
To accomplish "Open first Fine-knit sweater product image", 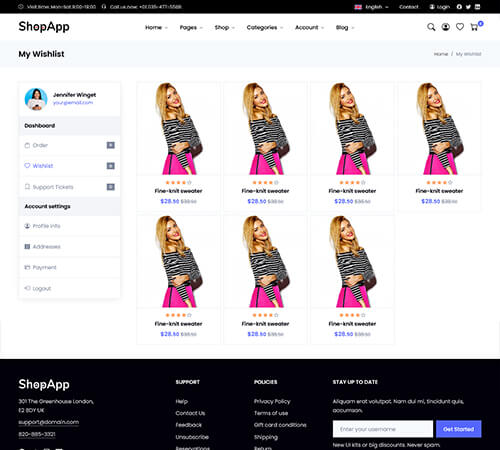I will click(x=179, y=129).
